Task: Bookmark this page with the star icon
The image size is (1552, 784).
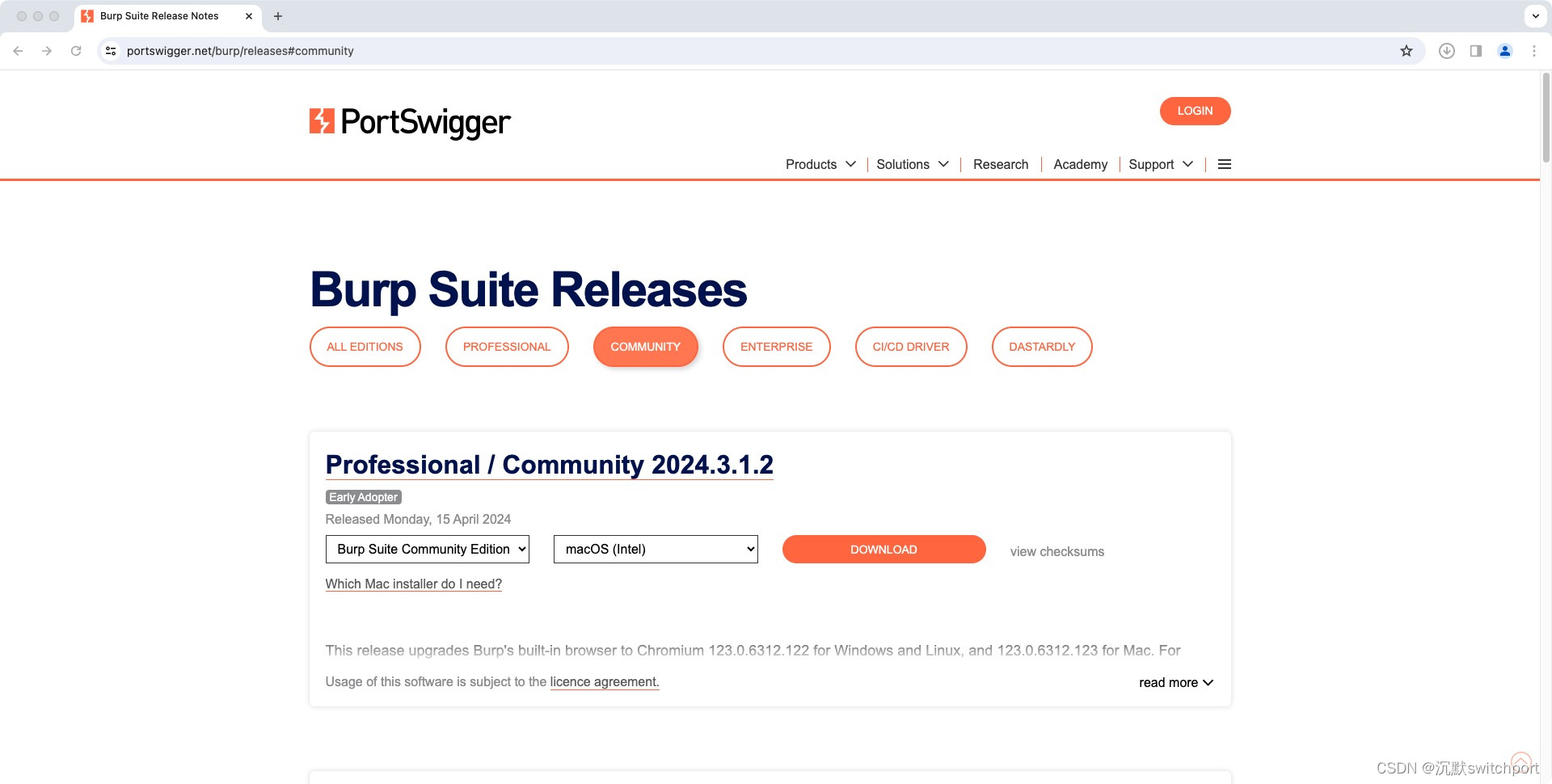Action: (x=1406, y=51)
